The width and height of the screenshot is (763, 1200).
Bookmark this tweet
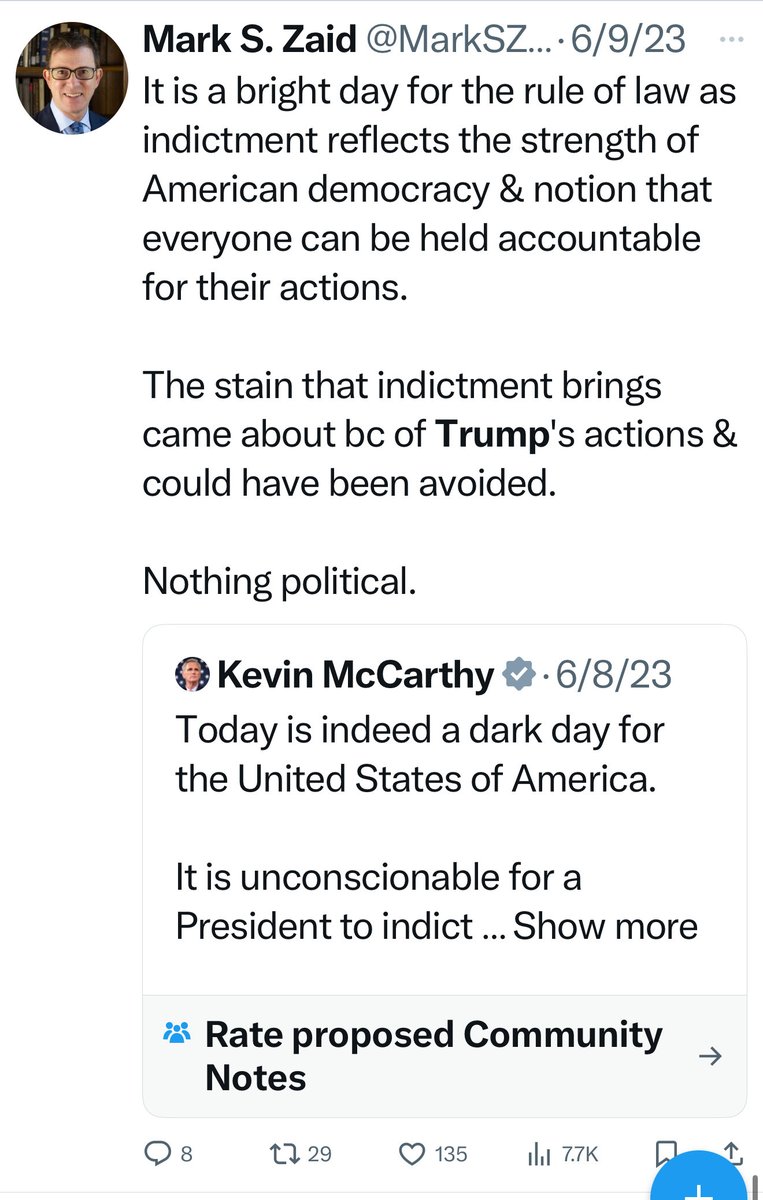pos(664,1150)
